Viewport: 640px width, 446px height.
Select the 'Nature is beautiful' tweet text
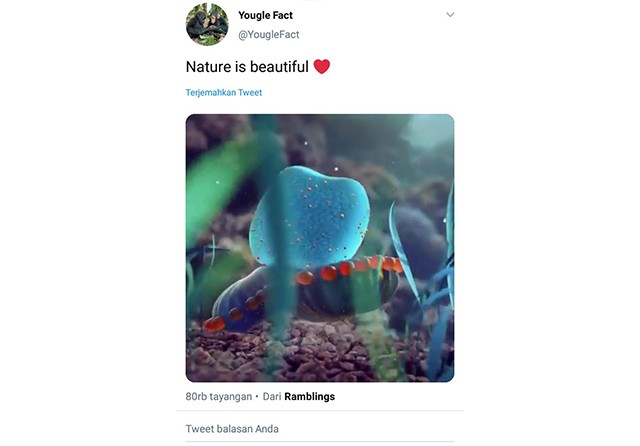coord(247,67)
